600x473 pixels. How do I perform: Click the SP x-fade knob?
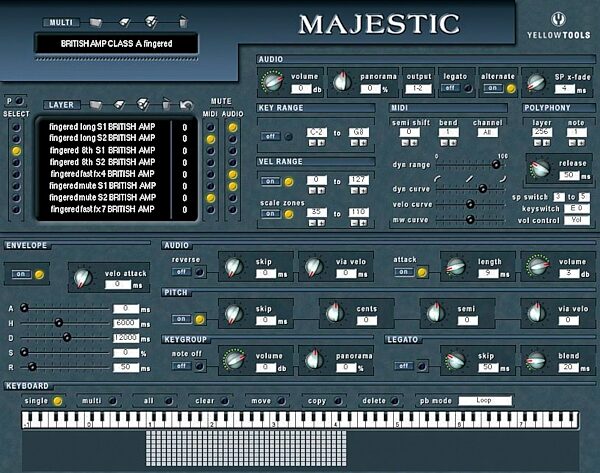pos(536,82)
